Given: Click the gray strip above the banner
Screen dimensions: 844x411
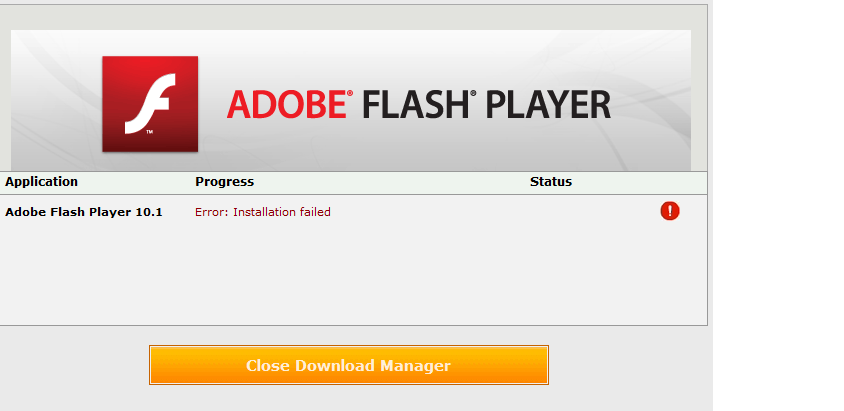Looking at the screenshot, I should 350,17.
